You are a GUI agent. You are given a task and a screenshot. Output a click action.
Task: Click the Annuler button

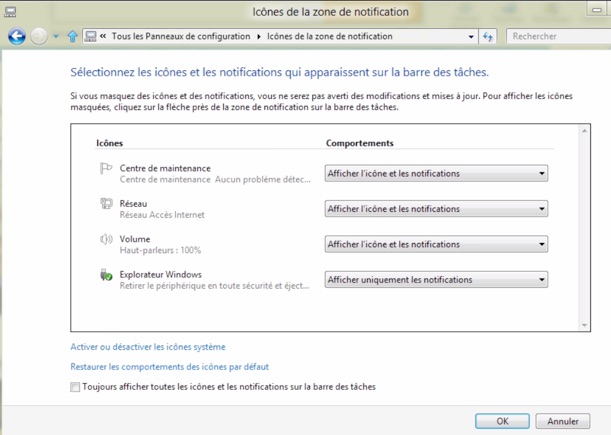[x=562, y=421]
